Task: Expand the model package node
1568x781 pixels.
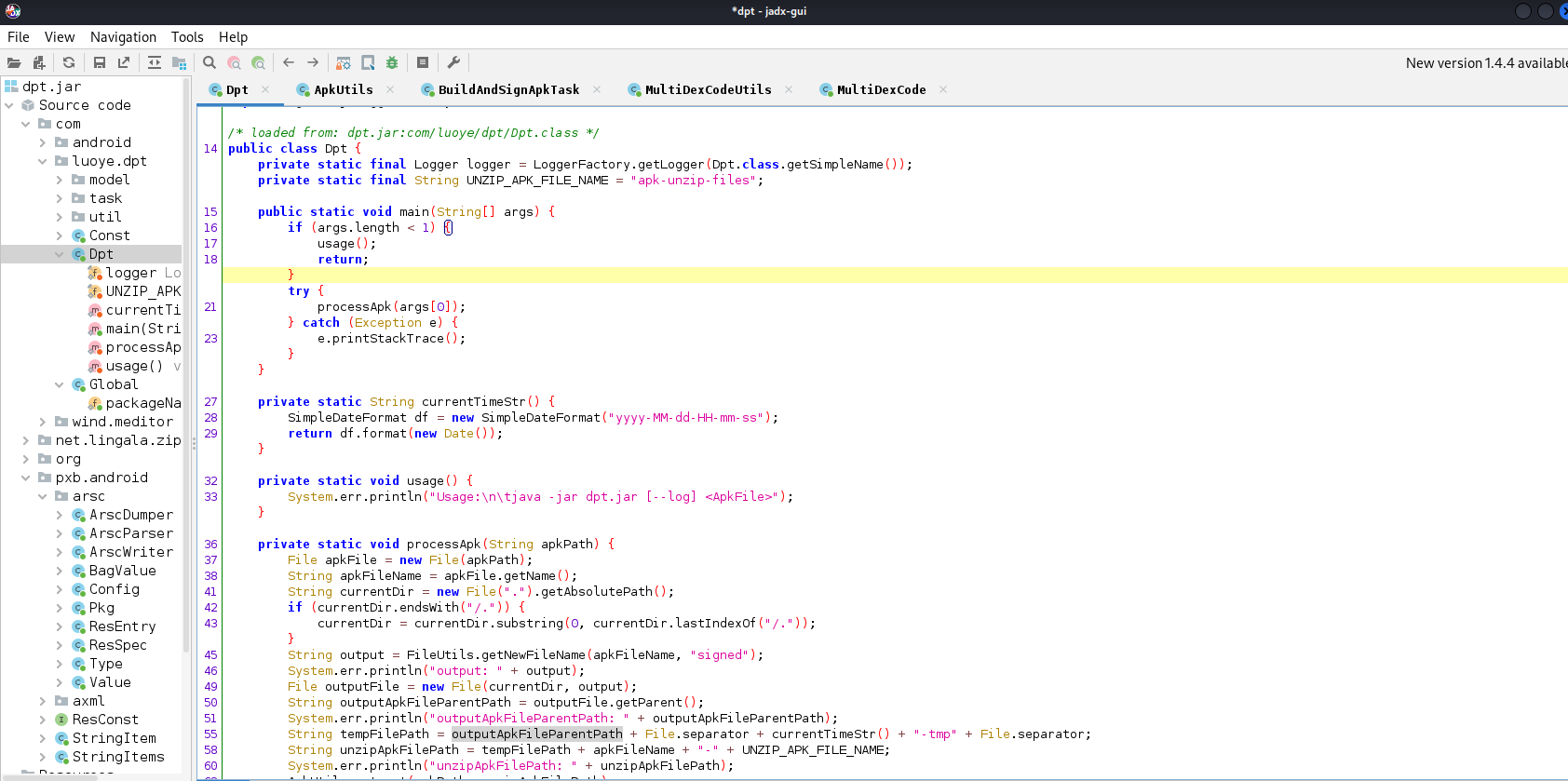Action: [x=60, y=180]
